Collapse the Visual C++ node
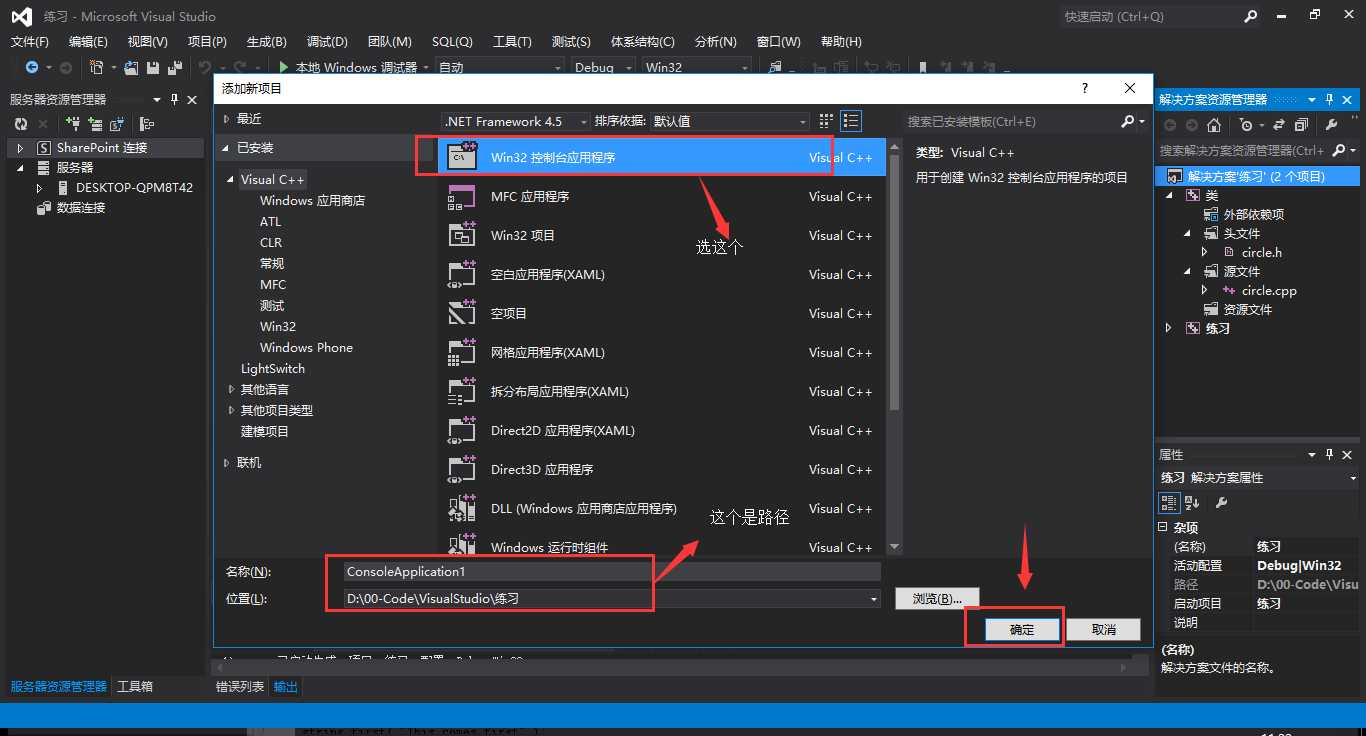1366x736 pixels. (x=231, y=180)
